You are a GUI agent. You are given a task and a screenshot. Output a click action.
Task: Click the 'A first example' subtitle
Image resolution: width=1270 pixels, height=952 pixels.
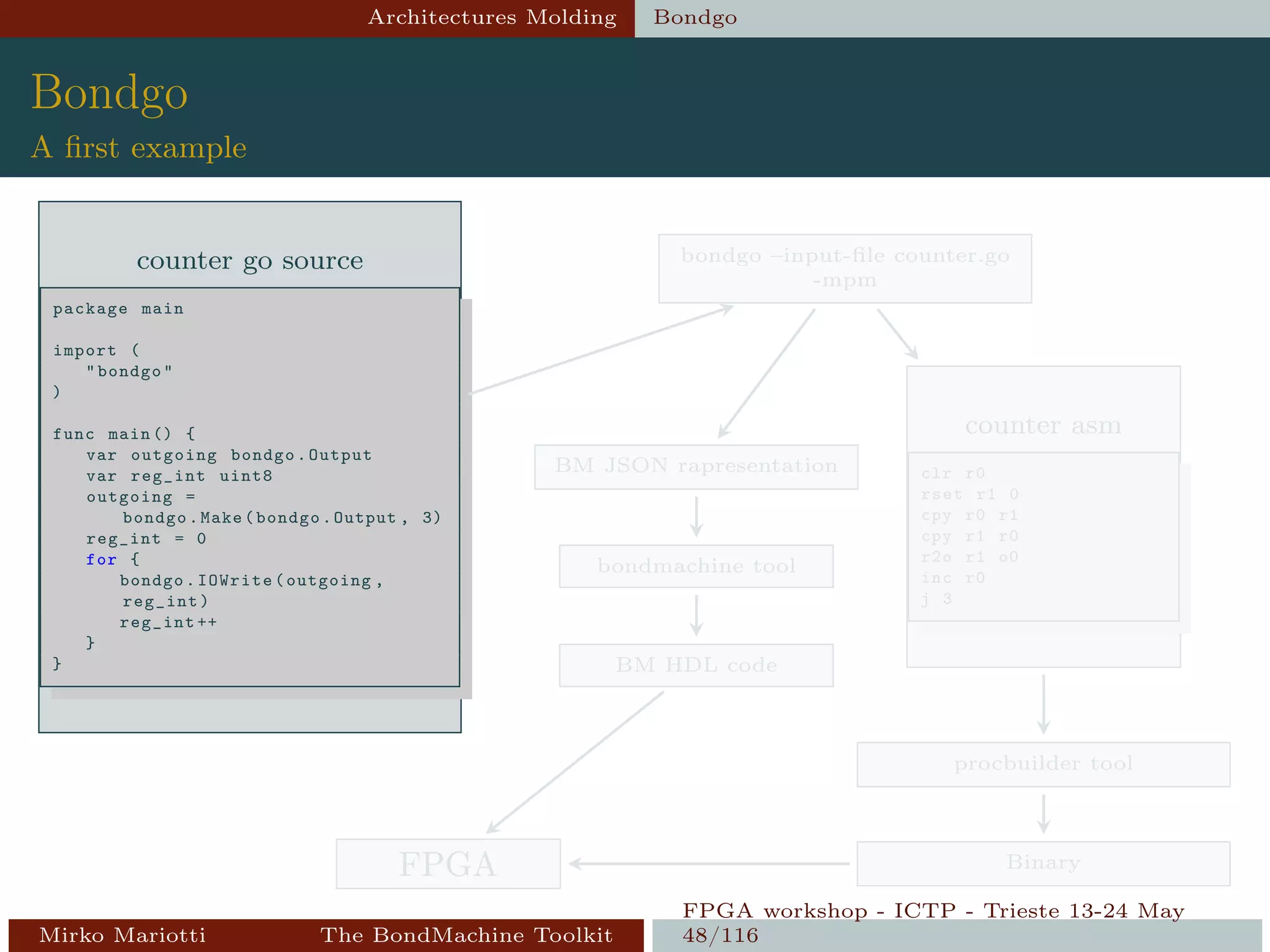coord(139,148)
